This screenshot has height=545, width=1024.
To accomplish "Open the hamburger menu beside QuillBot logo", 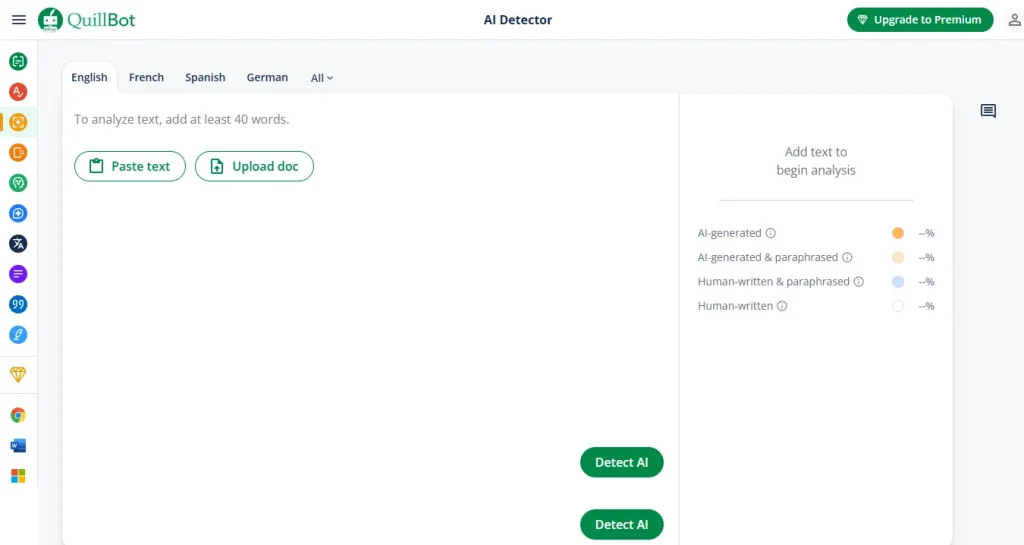I will tap(18, 20).
